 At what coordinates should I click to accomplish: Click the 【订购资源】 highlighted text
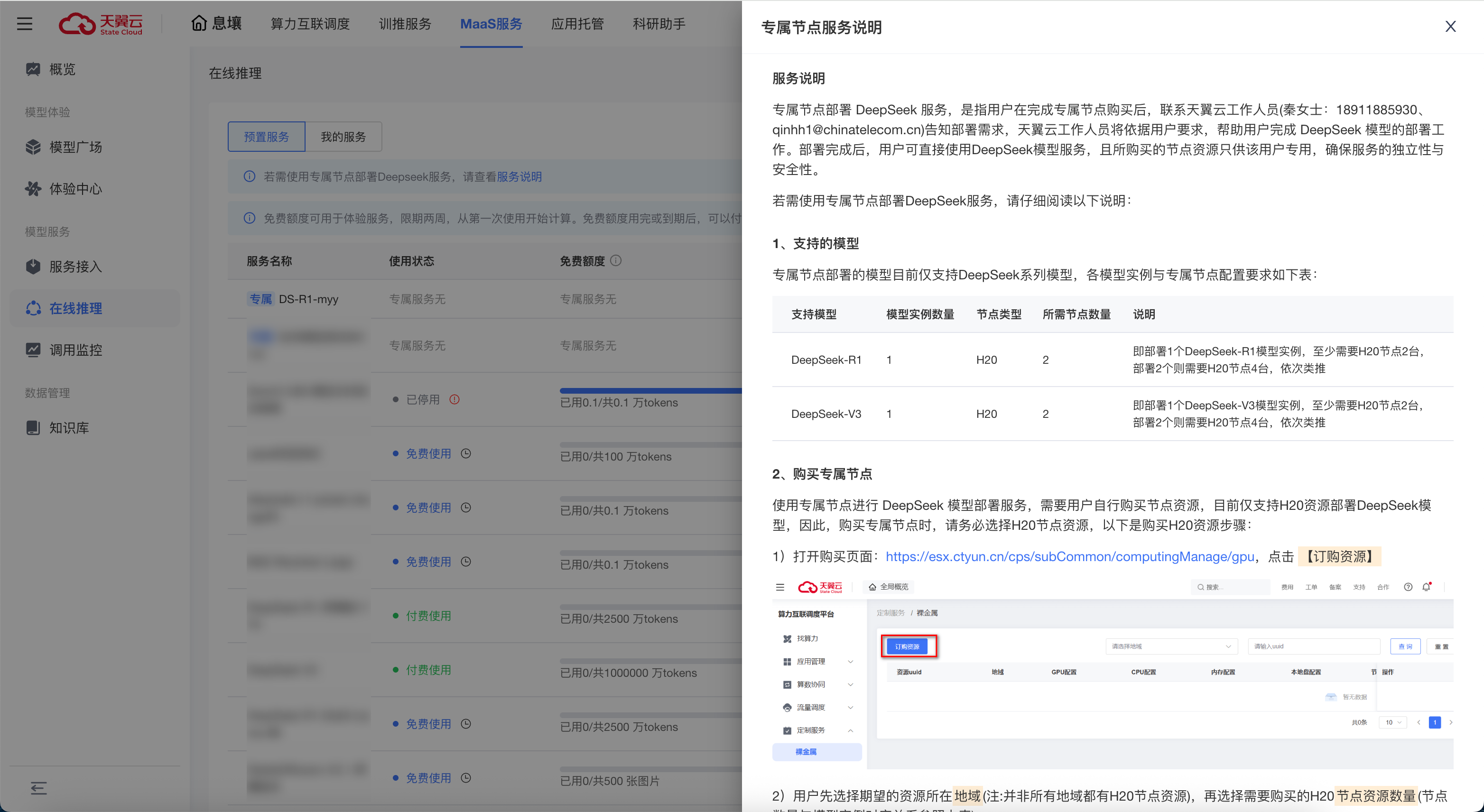tap(1339, 556)
